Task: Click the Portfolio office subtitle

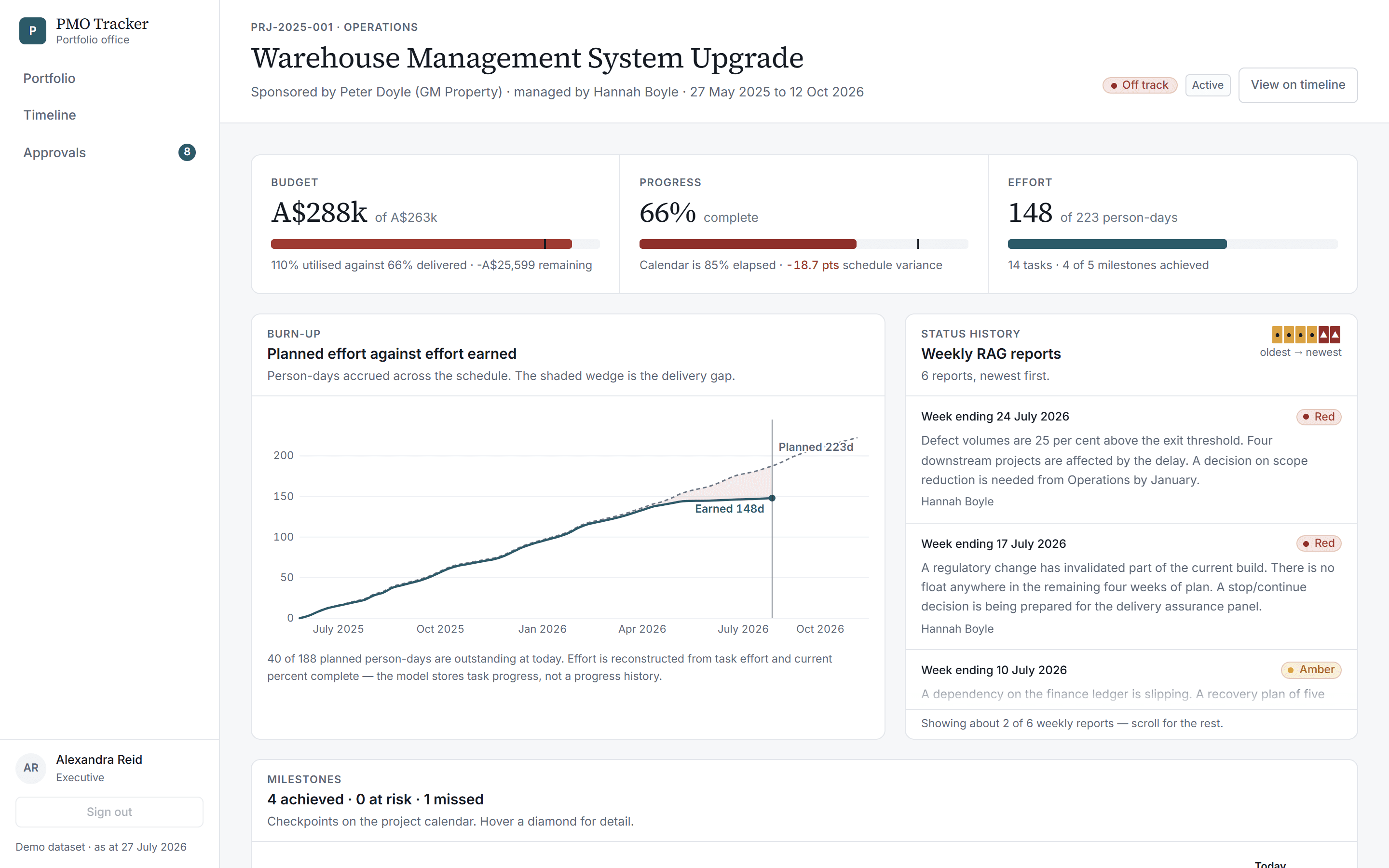Action: (93, 40)
